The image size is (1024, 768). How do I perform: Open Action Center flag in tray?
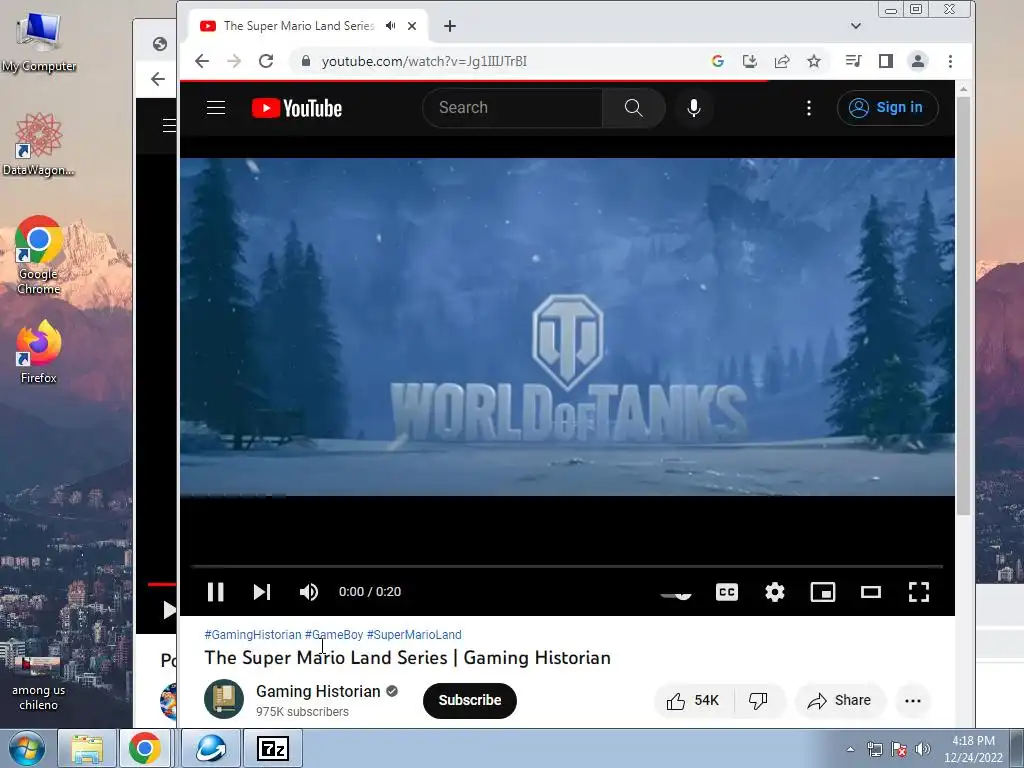[899, 749]
